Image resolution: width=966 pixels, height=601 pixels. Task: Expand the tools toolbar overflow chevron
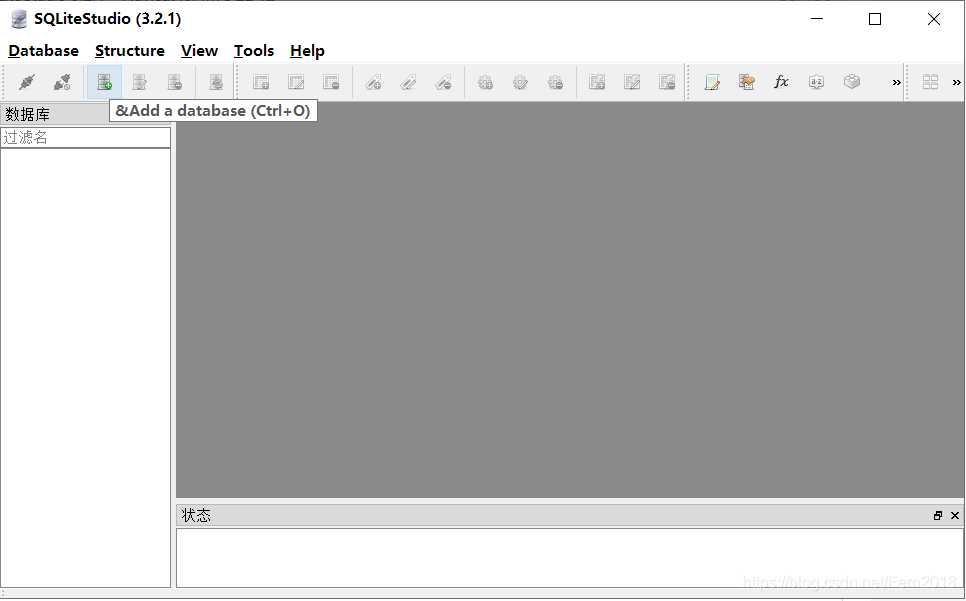click(896, 83)
